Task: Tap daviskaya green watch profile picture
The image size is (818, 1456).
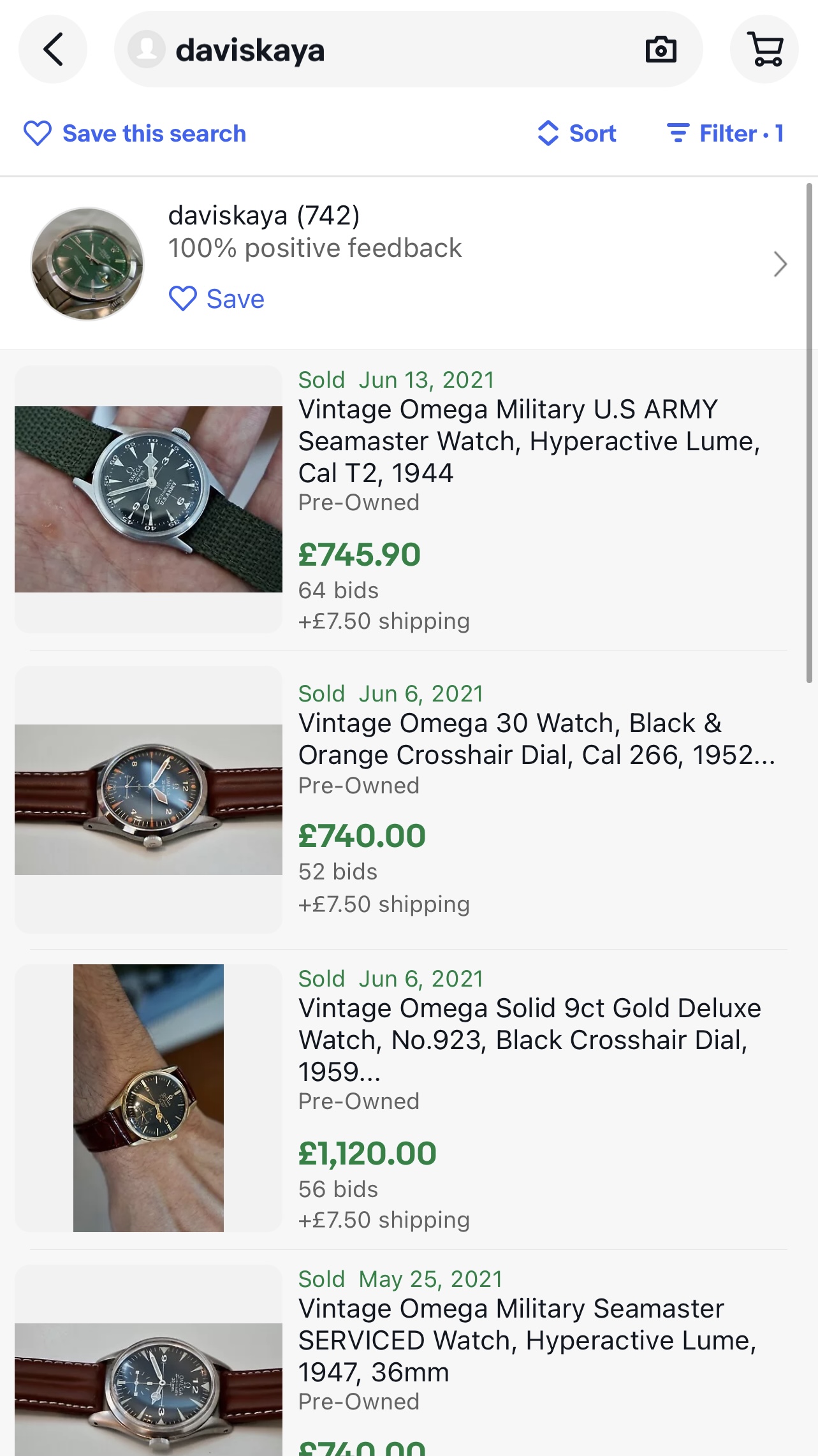Action: (87, 263)
